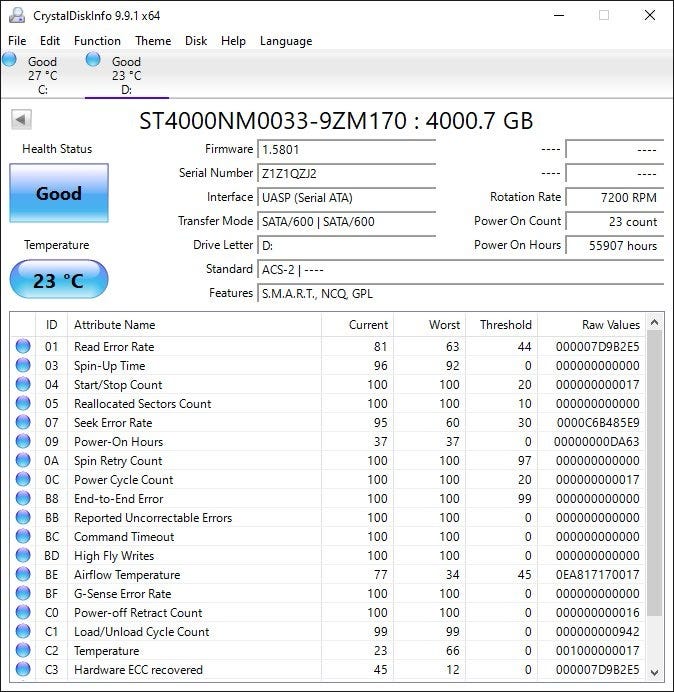This screenshot has height=692, width=674.
Task: Open the Edit menu
Action: (49, 41)
